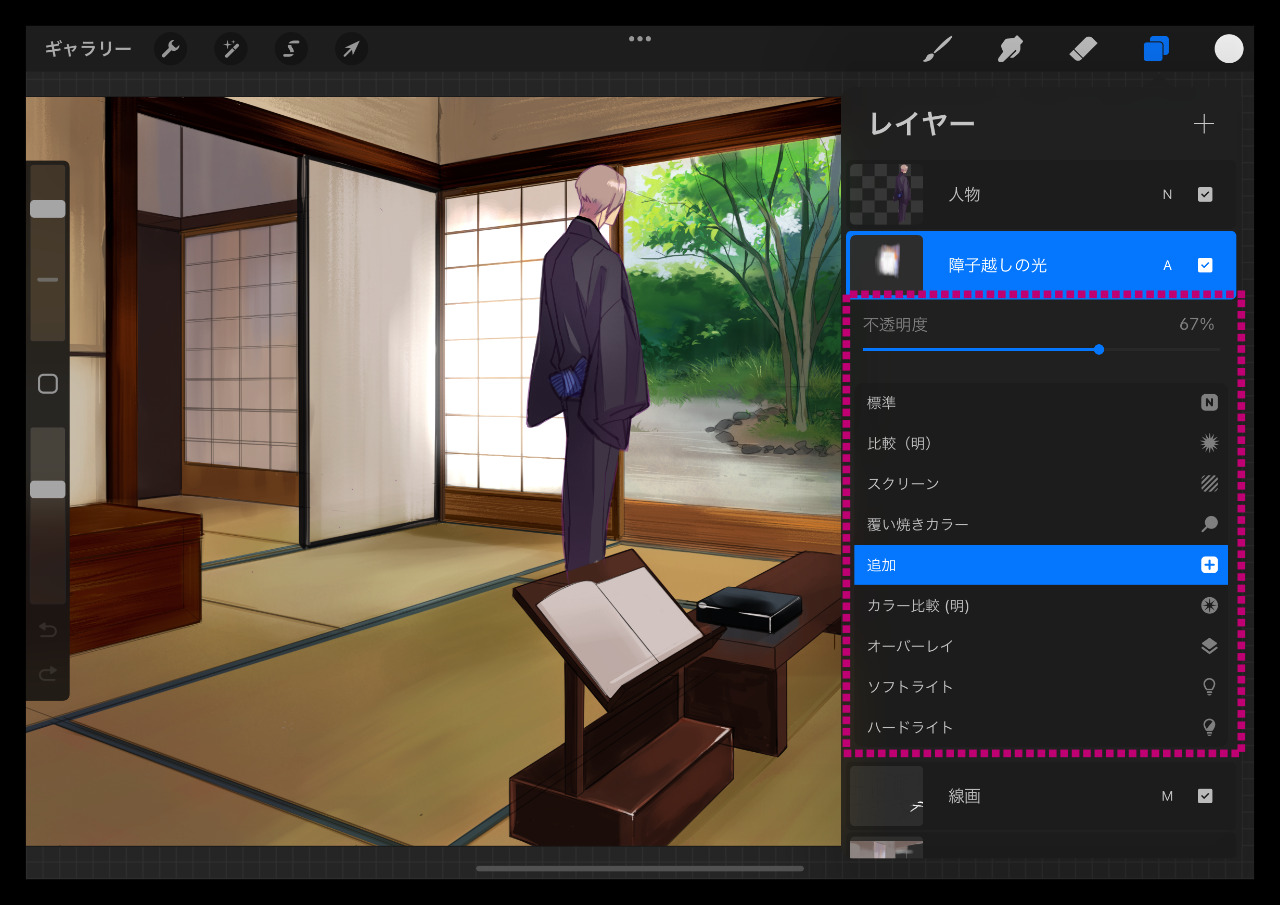The width and height of the screenshot is (1280, 905).
Task: Tap the square modify button in sidebar
Action: 48,384
